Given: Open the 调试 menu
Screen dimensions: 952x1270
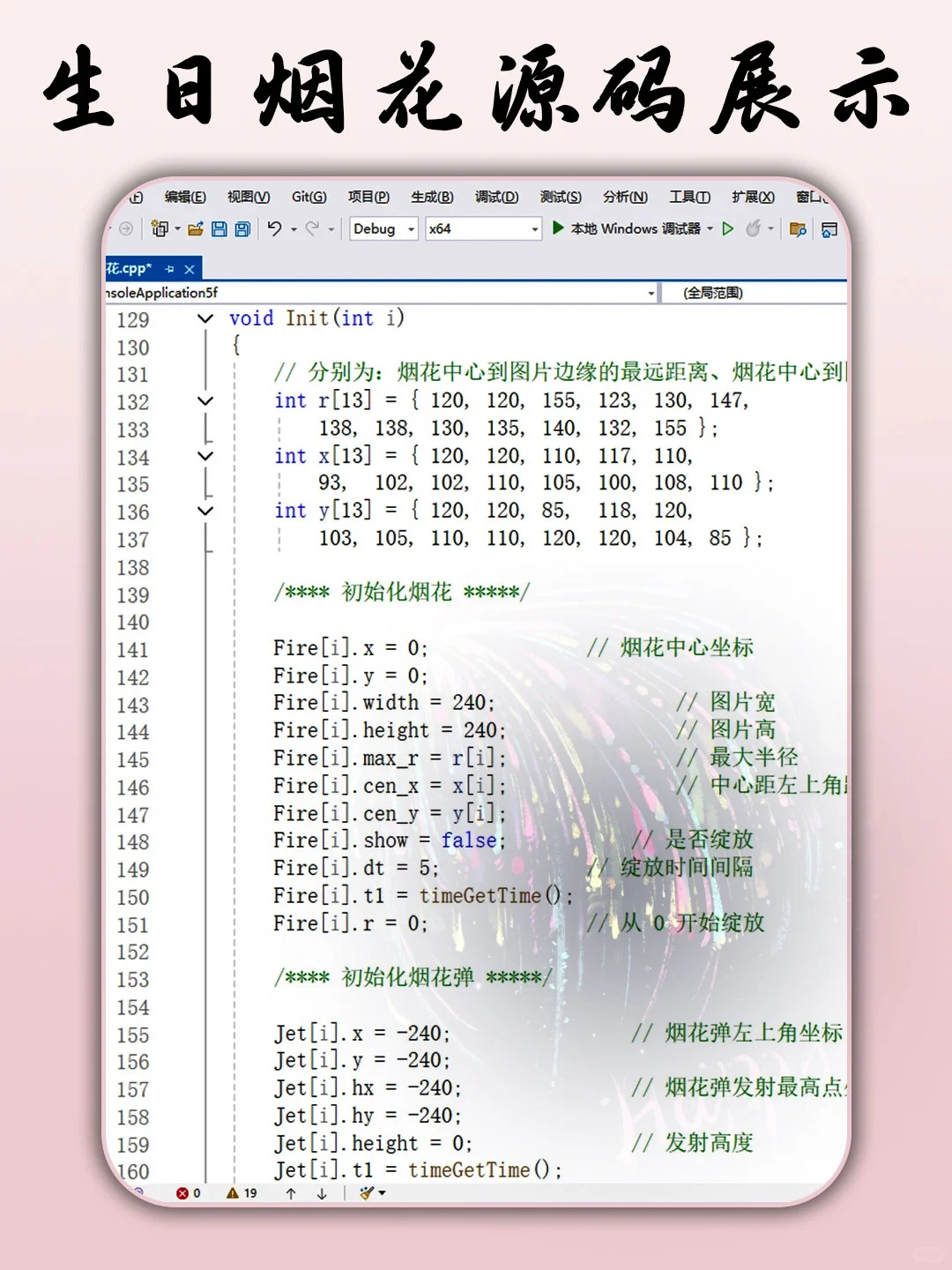Looking at the screenshot, I should [x=496, y=197].
